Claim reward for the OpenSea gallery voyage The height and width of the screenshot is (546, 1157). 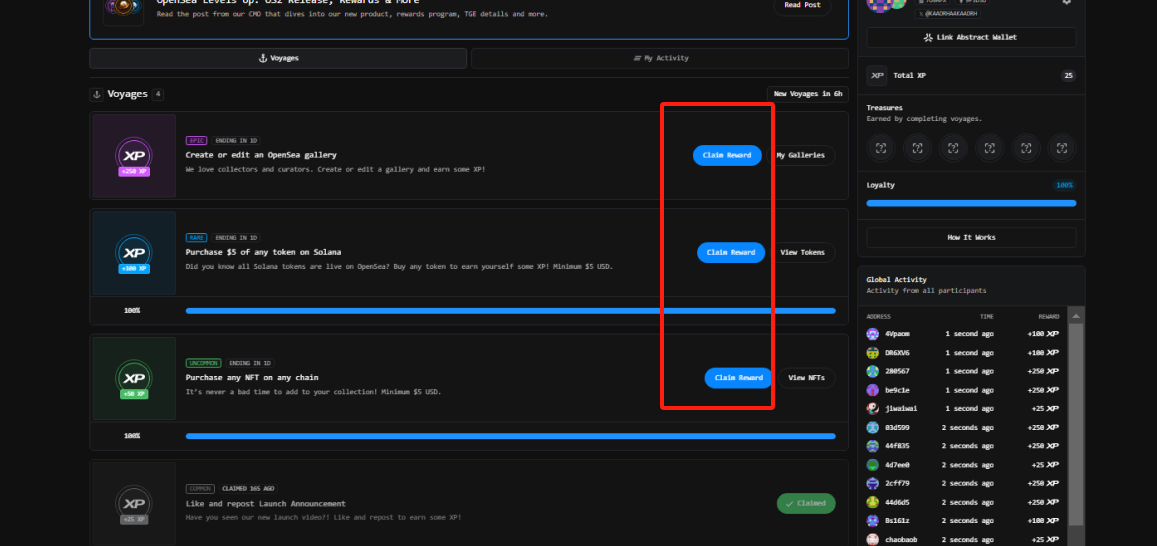[727, 156]
